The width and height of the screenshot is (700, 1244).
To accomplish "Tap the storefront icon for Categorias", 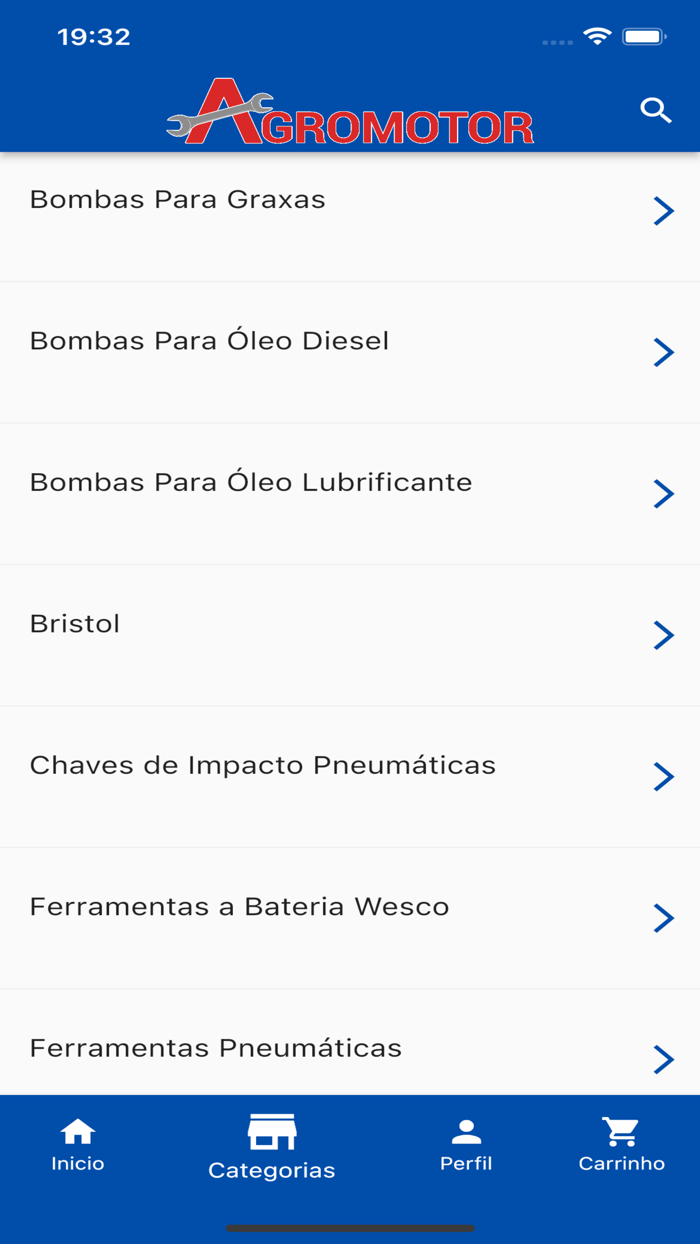I will tap(271, 1131).
